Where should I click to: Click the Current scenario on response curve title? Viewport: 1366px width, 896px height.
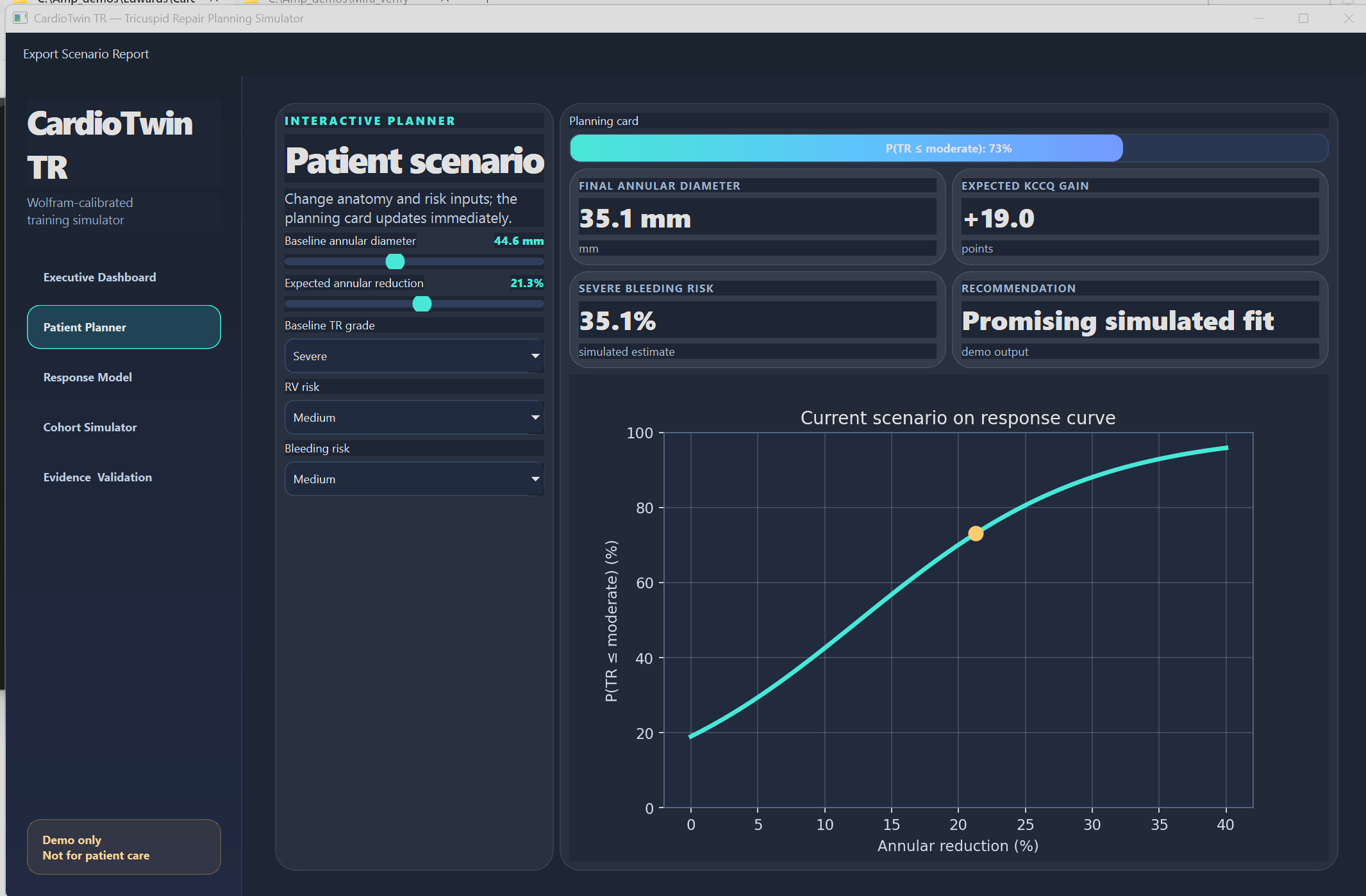click(x=958, y=418)
